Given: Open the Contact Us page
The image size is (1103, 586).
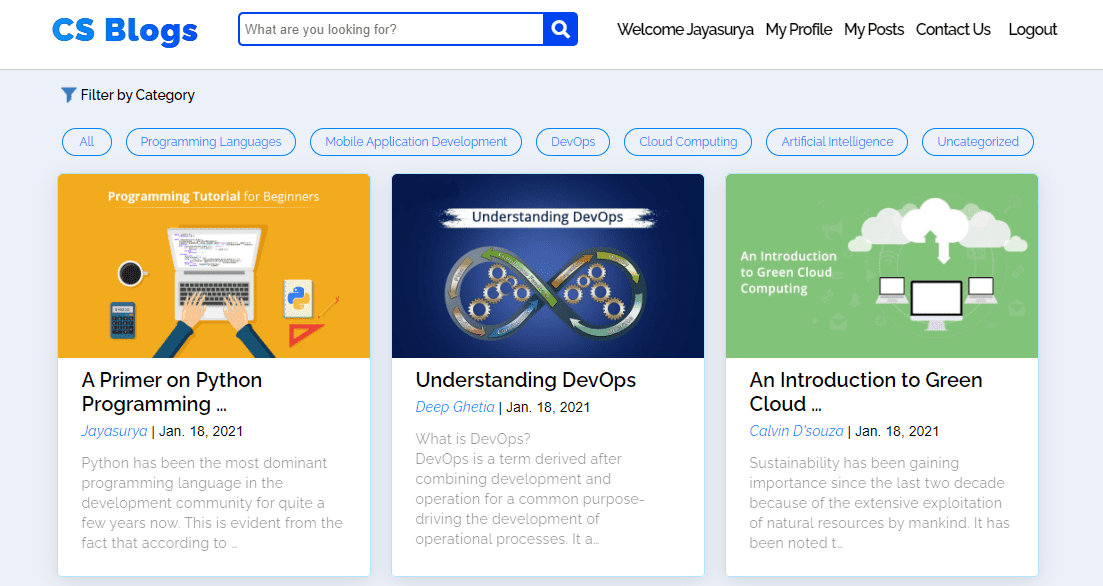Looking at the screenshot, I should (x=952, y=29).
